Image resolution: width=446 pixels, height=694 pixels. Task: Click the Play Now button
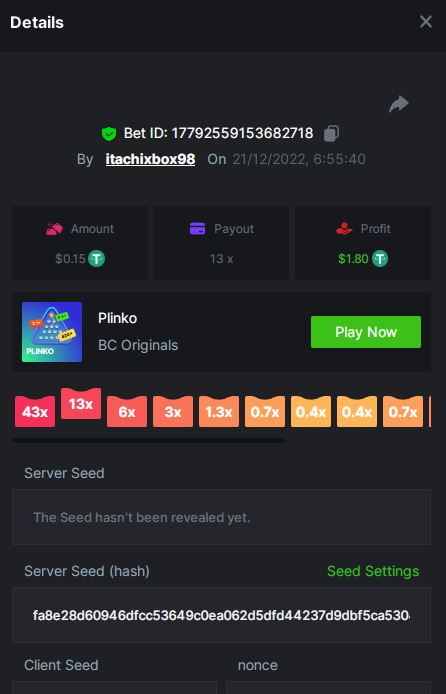pos(366,332)
